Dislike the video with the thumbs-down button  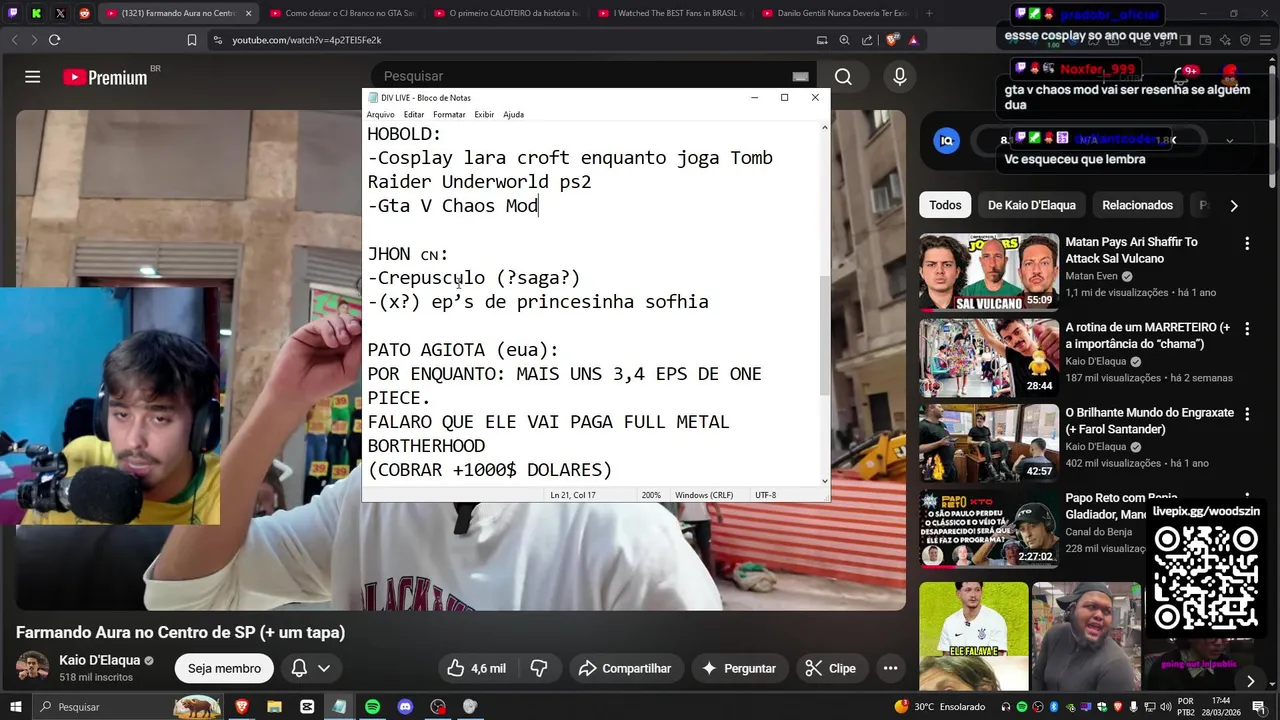click(539, 668)
